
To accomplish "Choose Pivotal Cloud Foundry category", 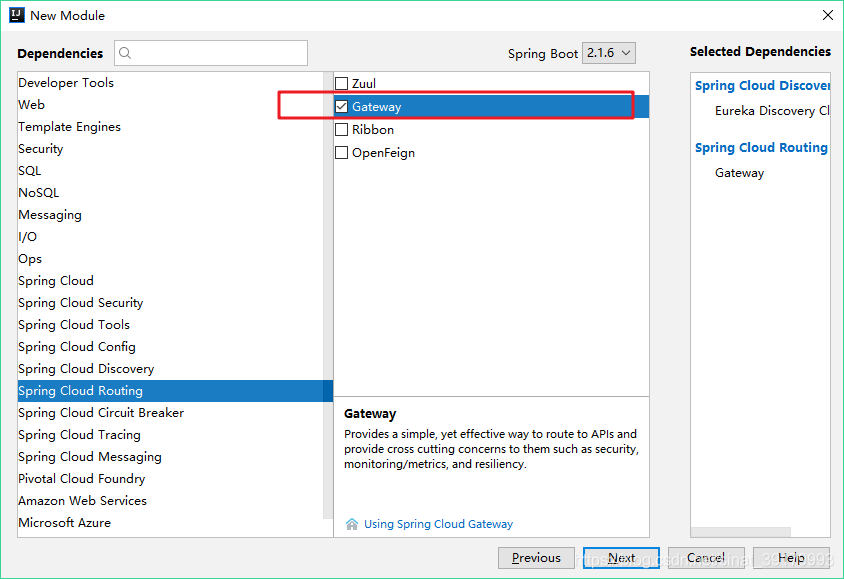I will click(x=170, y=479).
